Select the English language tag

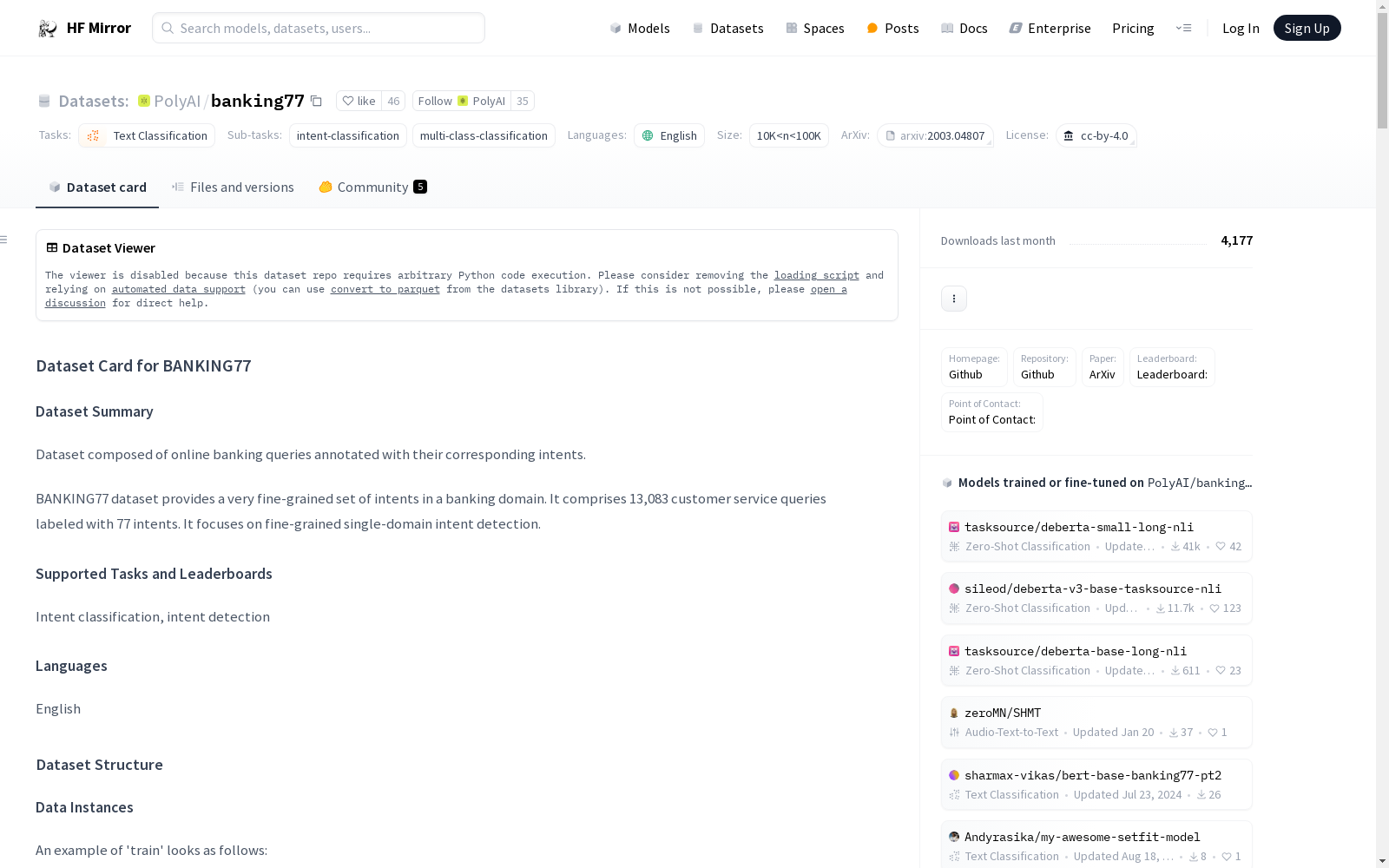click(x=669, y=135)
